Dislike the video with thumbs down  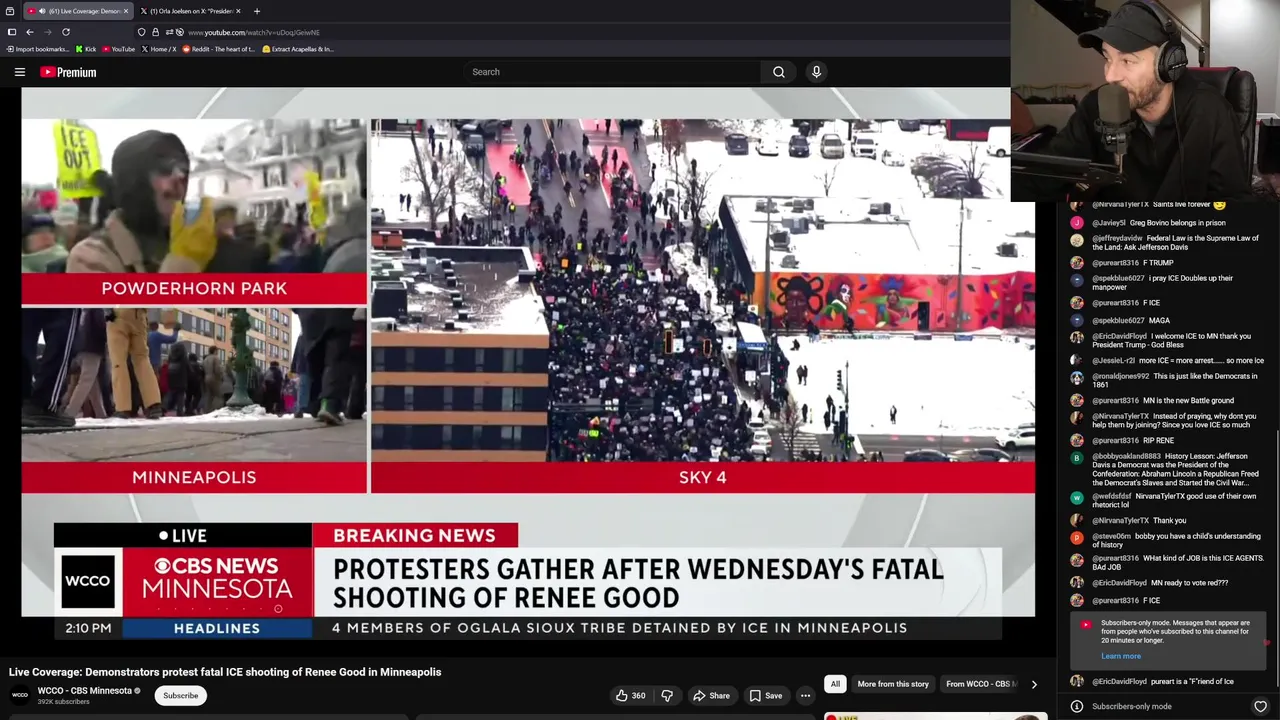pyautogui.click(x=667, y=696)
